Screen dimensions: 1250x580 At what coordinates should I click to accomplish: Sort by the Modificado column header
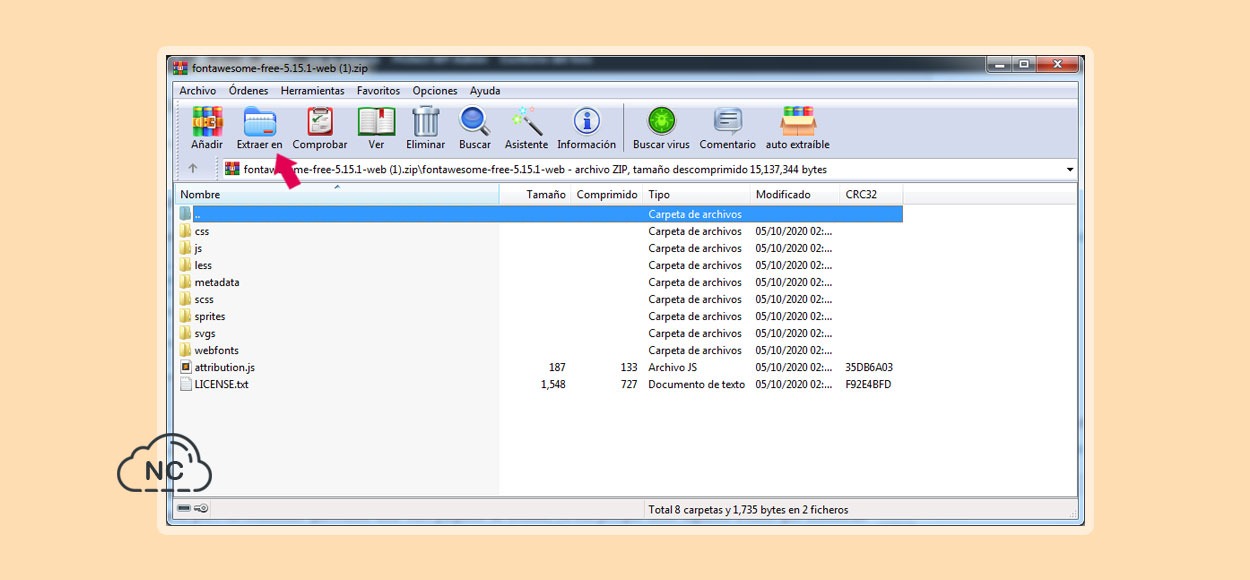pyautogui.click(x=795, y=195)
